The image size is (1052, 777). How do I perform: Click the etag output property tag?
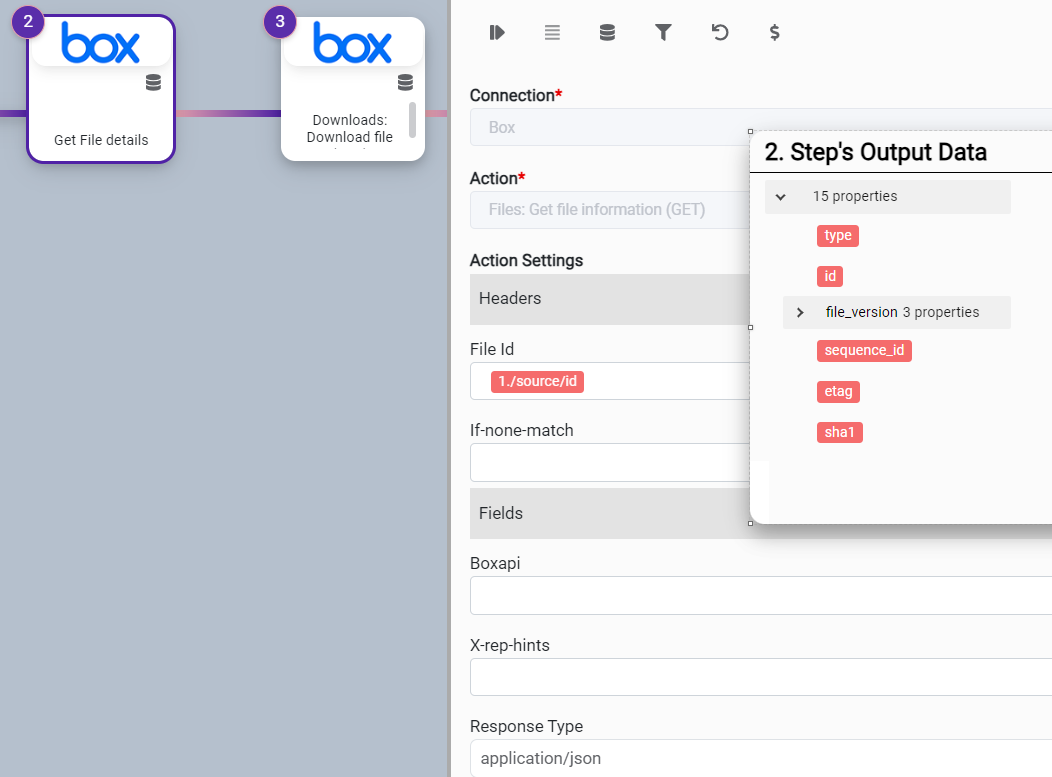pos(838,392)
